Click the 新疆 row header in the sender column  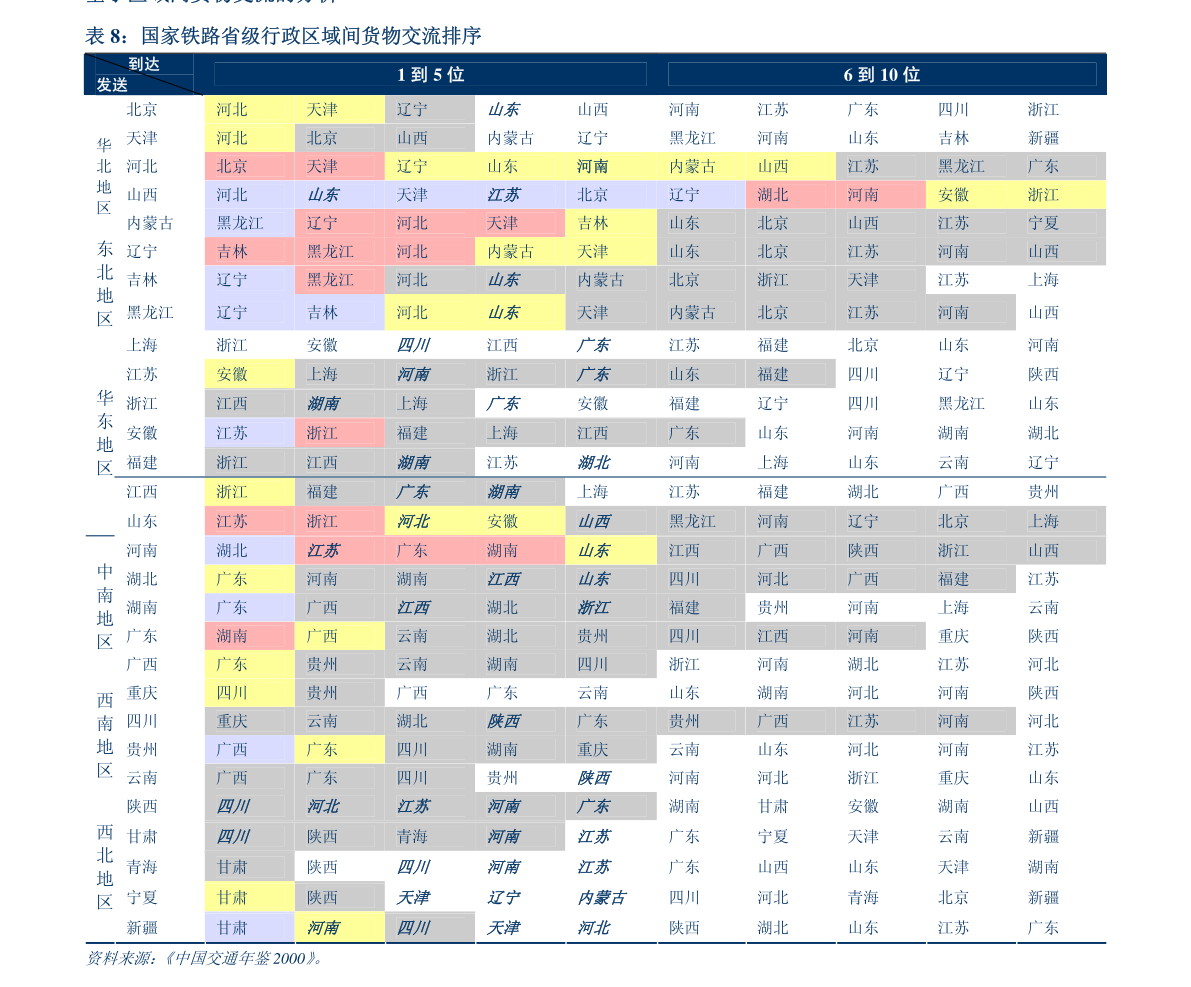pyautogui.click(x=142, y=928)
